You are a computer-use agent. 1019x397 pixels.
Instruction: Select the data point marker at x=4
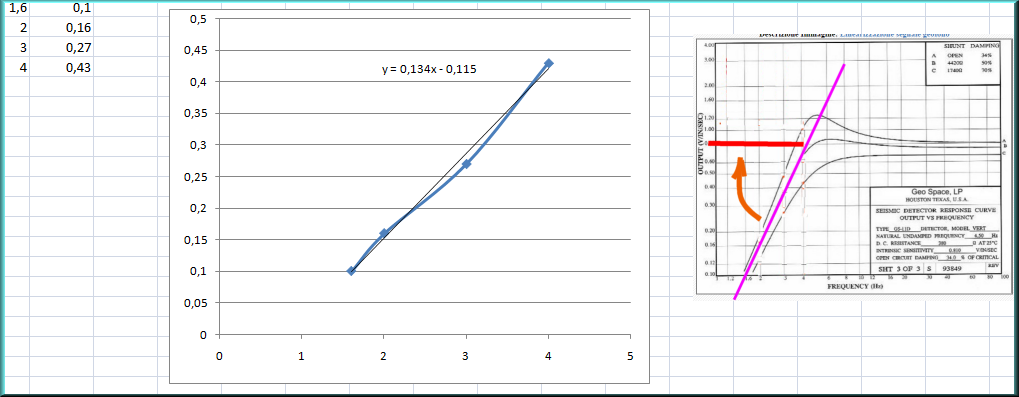(548, 63)
